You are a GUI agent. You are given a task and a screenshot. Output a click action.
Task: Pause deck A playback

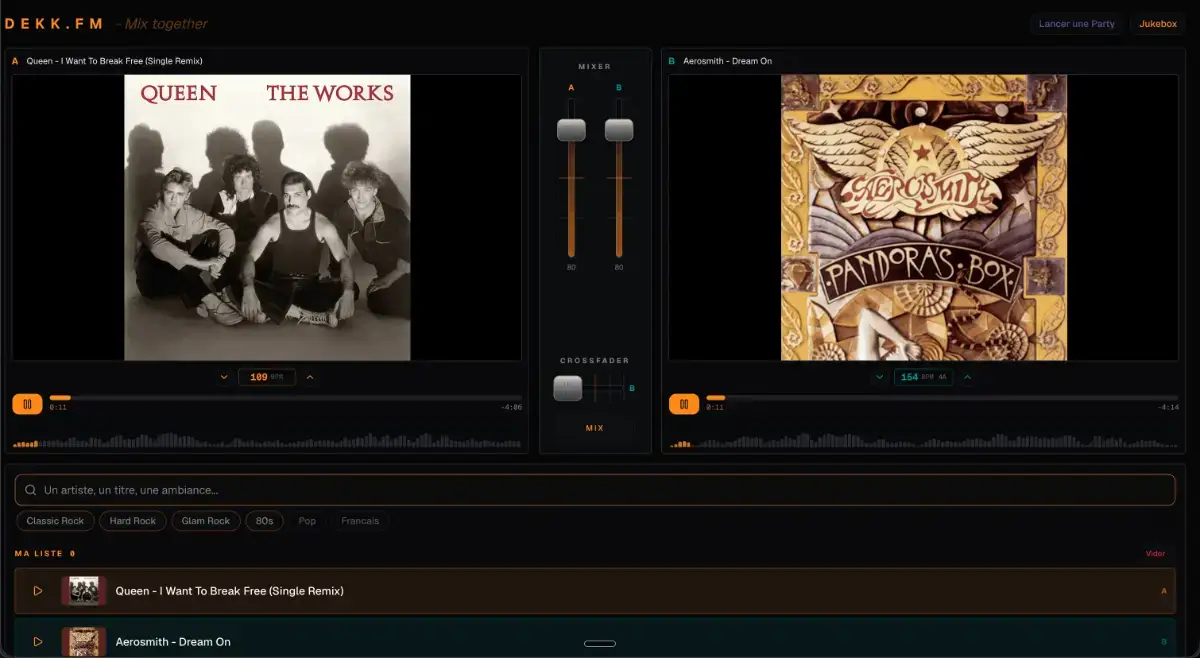[27, 404]
